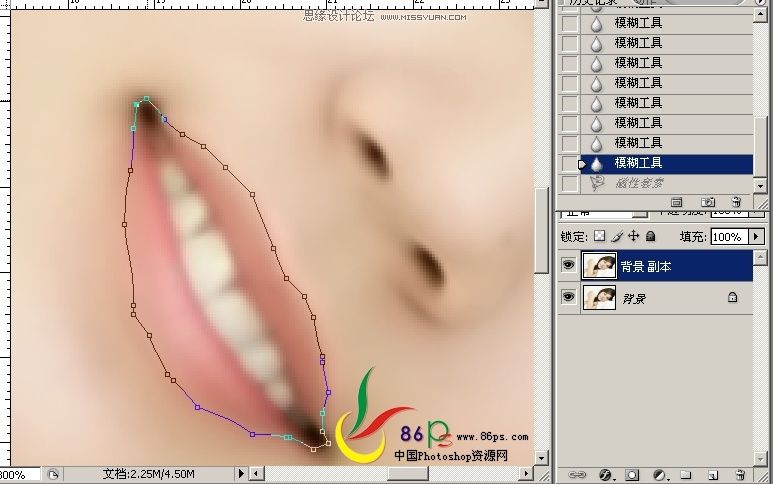Add a layer mask

[x=632, y=475]
